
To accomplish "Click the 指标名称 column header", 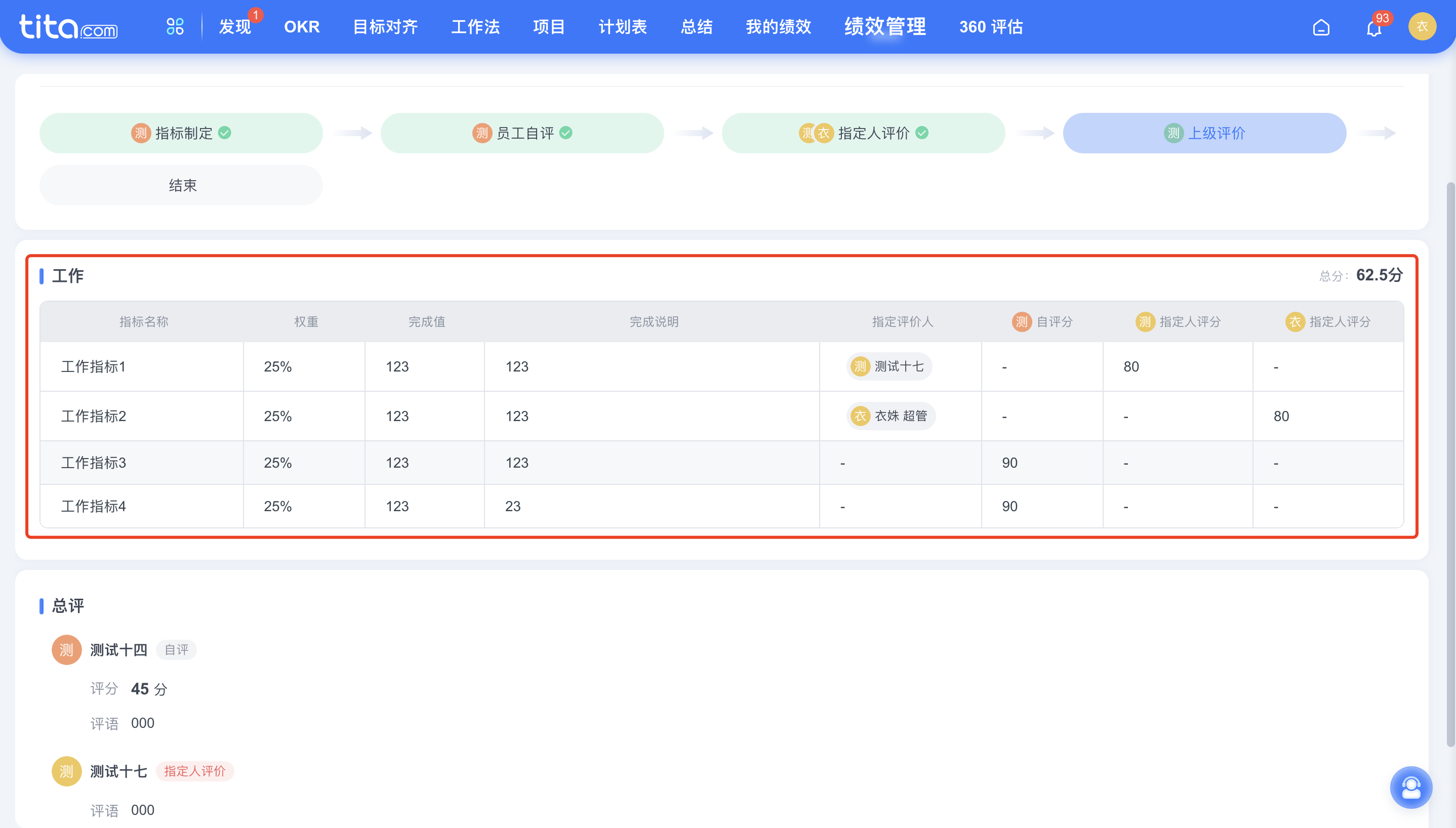I will coord(144,322).
